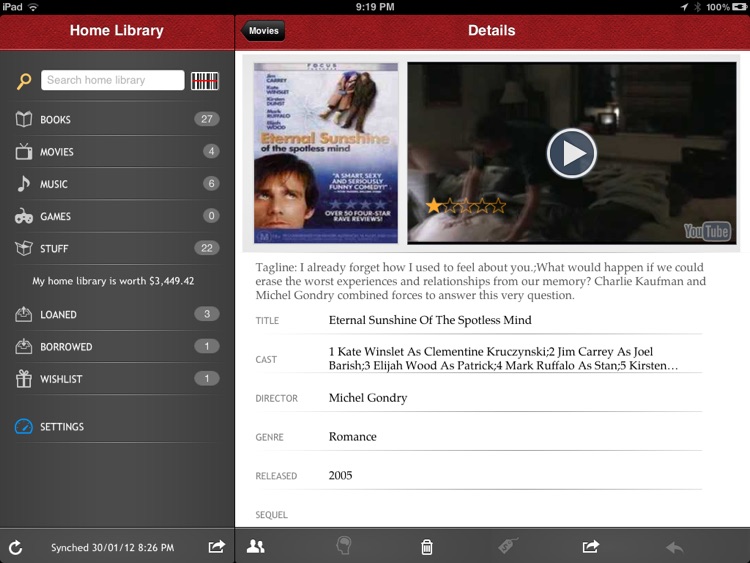Image resolution: width=750 pixels, height=563 pixels.
Task: Open the STUFF category
Action: (x=117, y=248)
